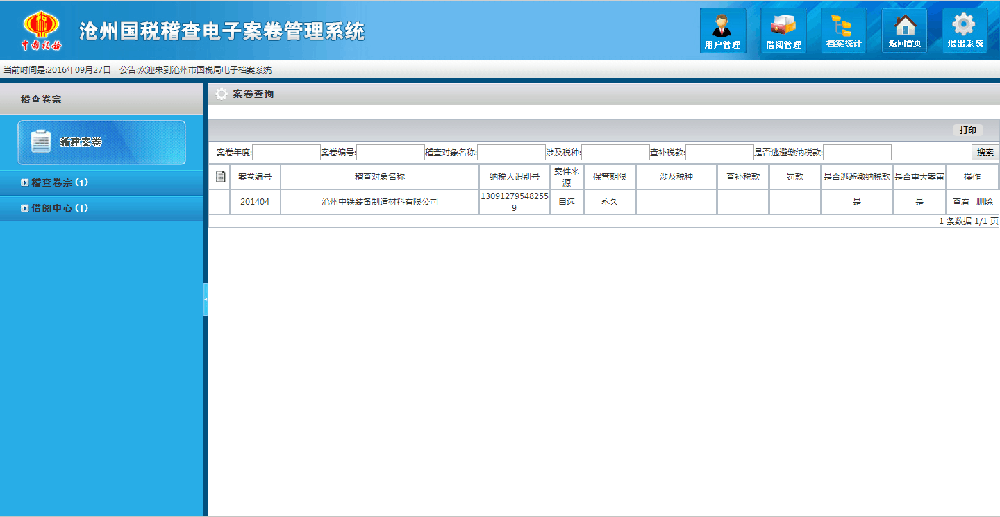Go to home page house icon

[x=904, y=29]
